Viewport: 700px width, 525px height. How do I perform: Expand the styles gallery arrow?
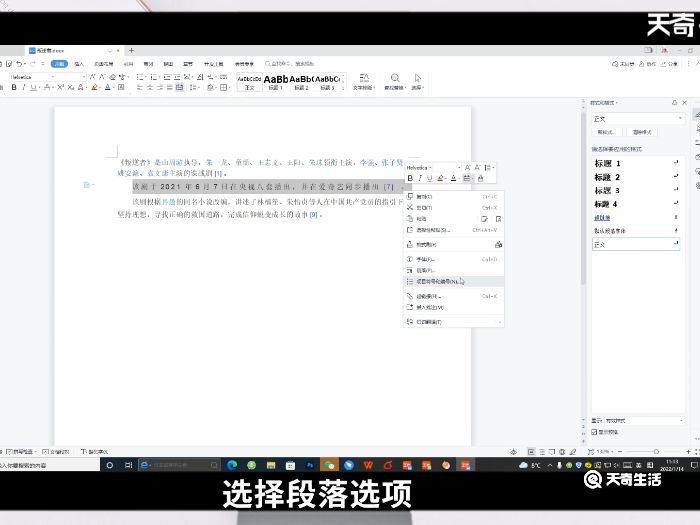343,88
